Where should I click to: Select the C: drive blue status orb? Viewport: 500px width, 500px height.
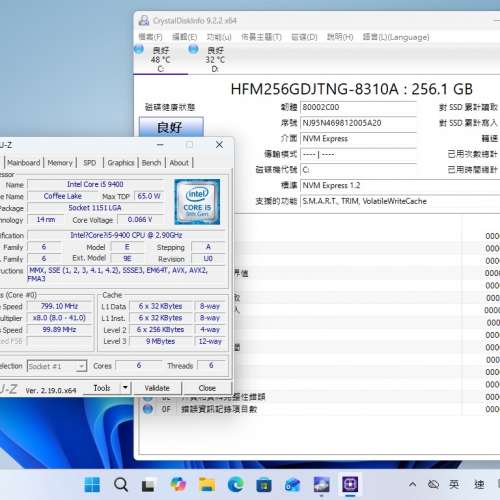click(x=139, y=50)
